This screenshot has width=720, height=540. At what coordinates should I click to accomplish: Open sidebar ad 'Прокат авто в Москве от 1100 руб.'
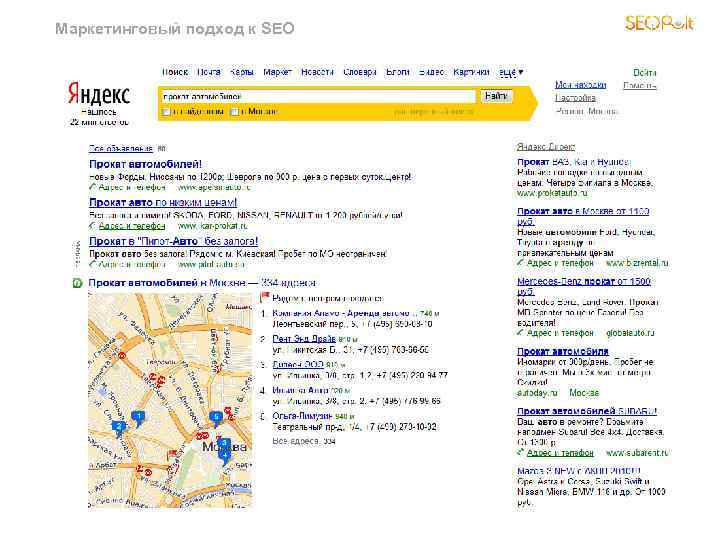[x=583, y=216]
